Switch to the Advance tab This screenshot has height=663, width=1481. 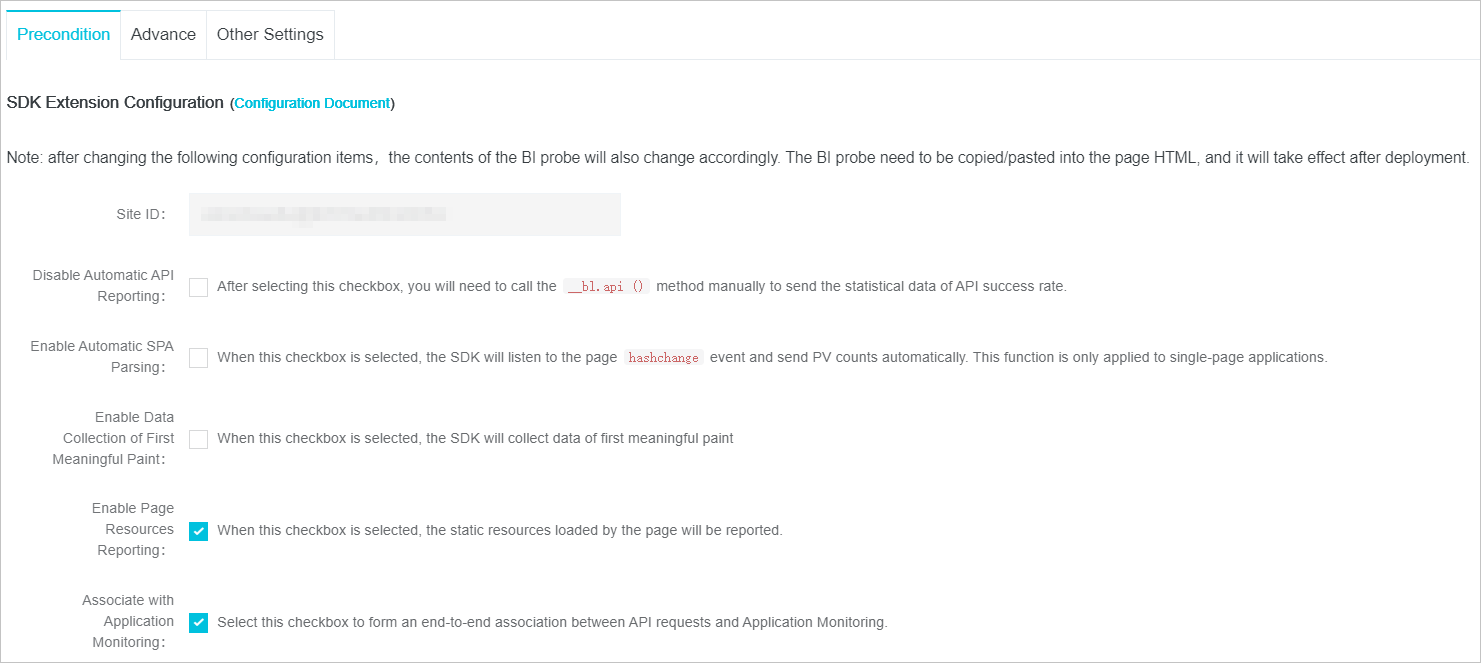click(163, 34)
